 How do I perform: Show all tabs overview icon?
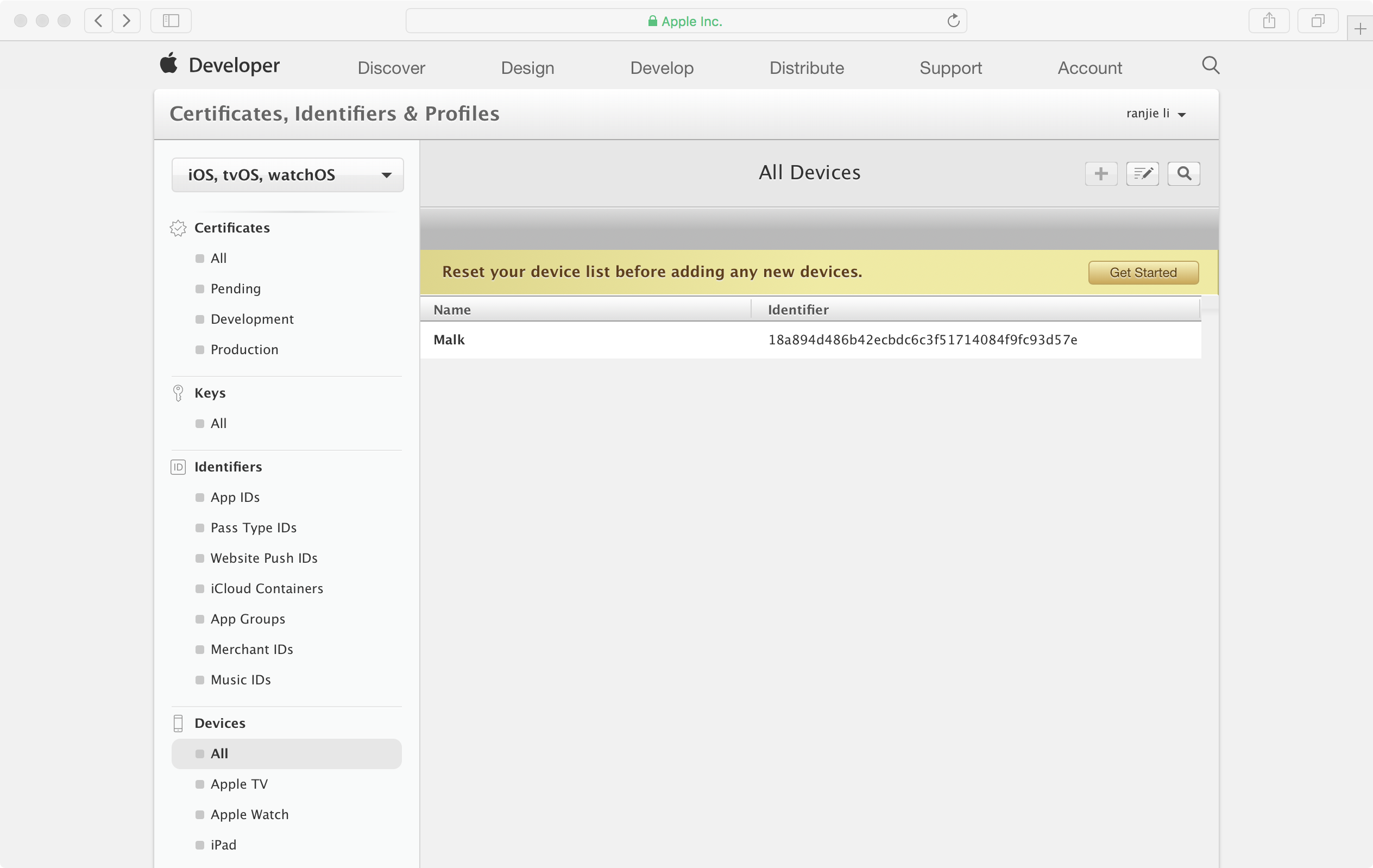[1318, 21]
